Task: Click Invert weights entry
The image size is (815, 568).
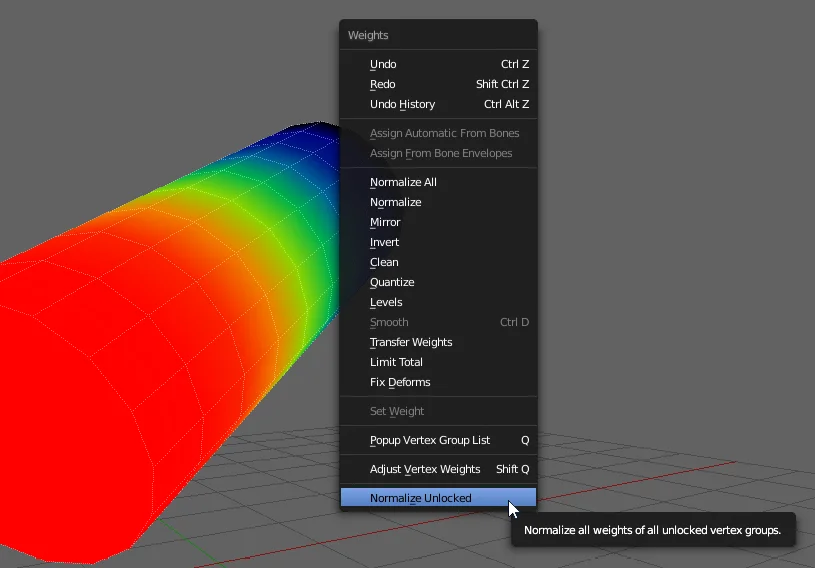Action: pos(384,242)
